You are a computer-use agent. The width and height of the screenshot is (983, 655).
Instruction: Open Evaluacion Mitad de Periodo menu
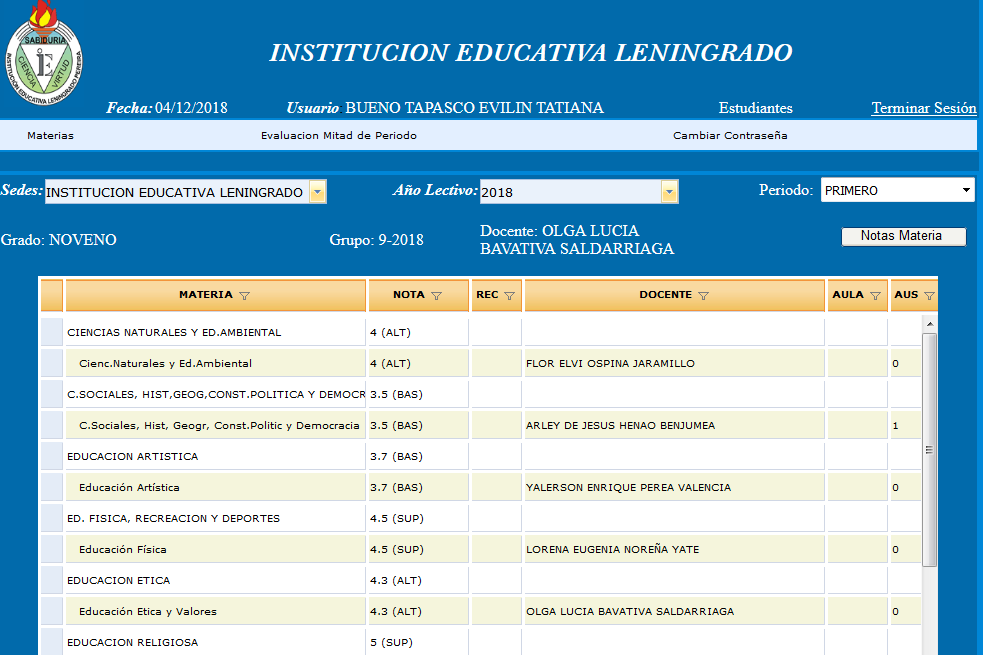pyautogui.click(x=338, y=135)
